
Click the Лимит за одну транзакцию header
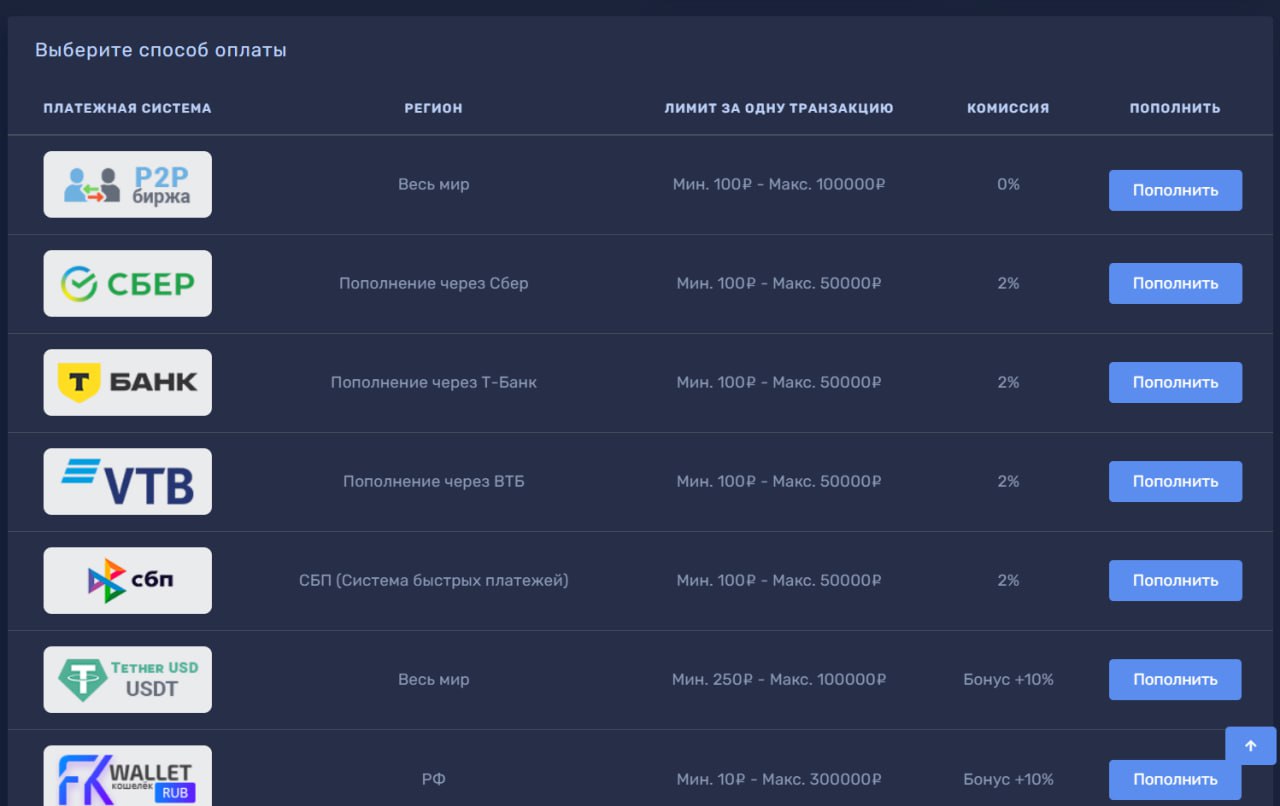(x=778, y=108)
